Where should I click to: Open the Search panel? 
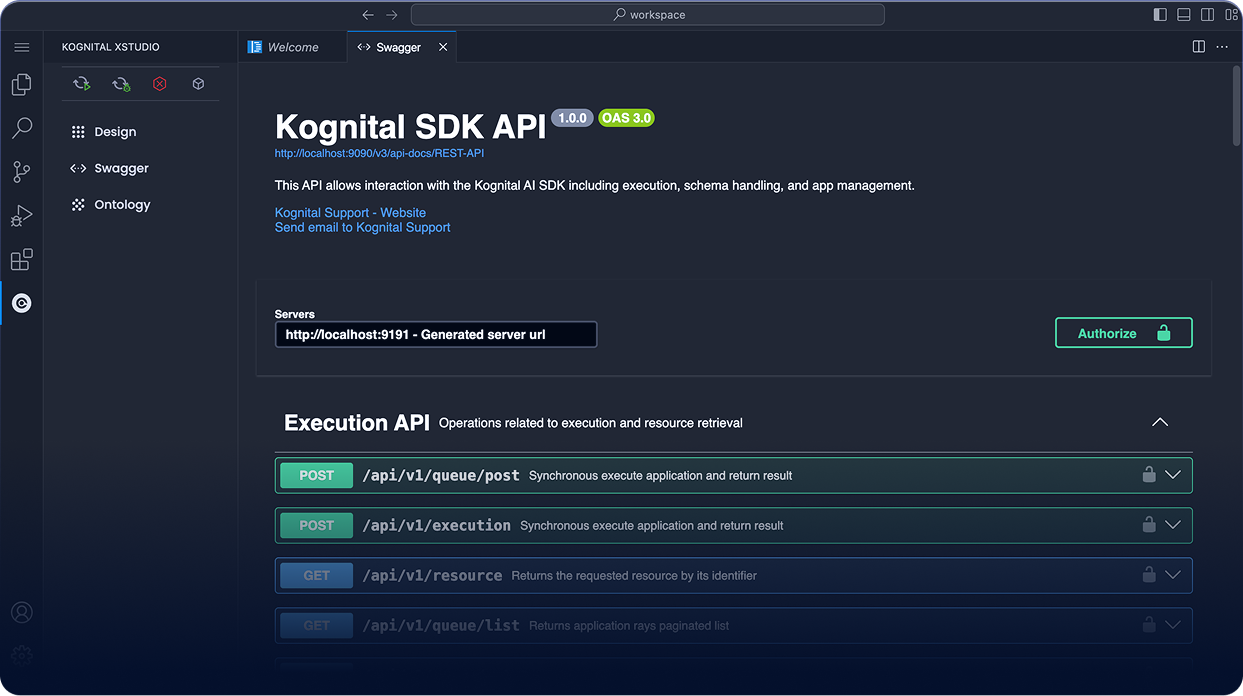click(x=21, y=127)
